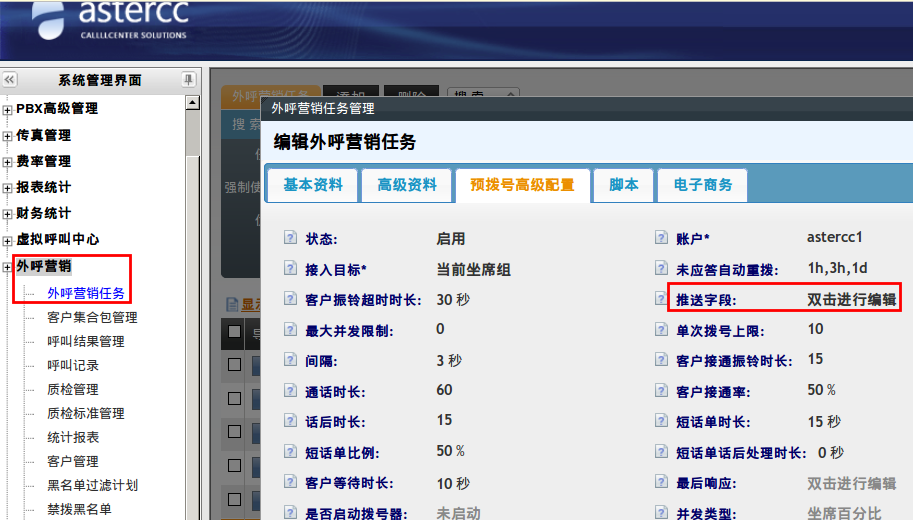
Task: Expand the 虚拟呼叫中心 tree node
Action: point(8,240)
